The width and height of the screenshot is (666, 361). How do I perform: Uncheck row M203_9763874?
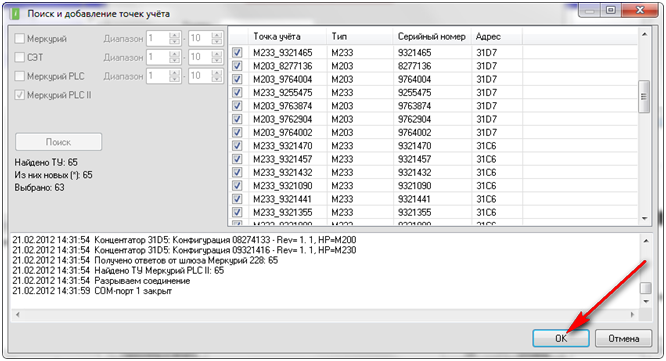pos(237,106)
